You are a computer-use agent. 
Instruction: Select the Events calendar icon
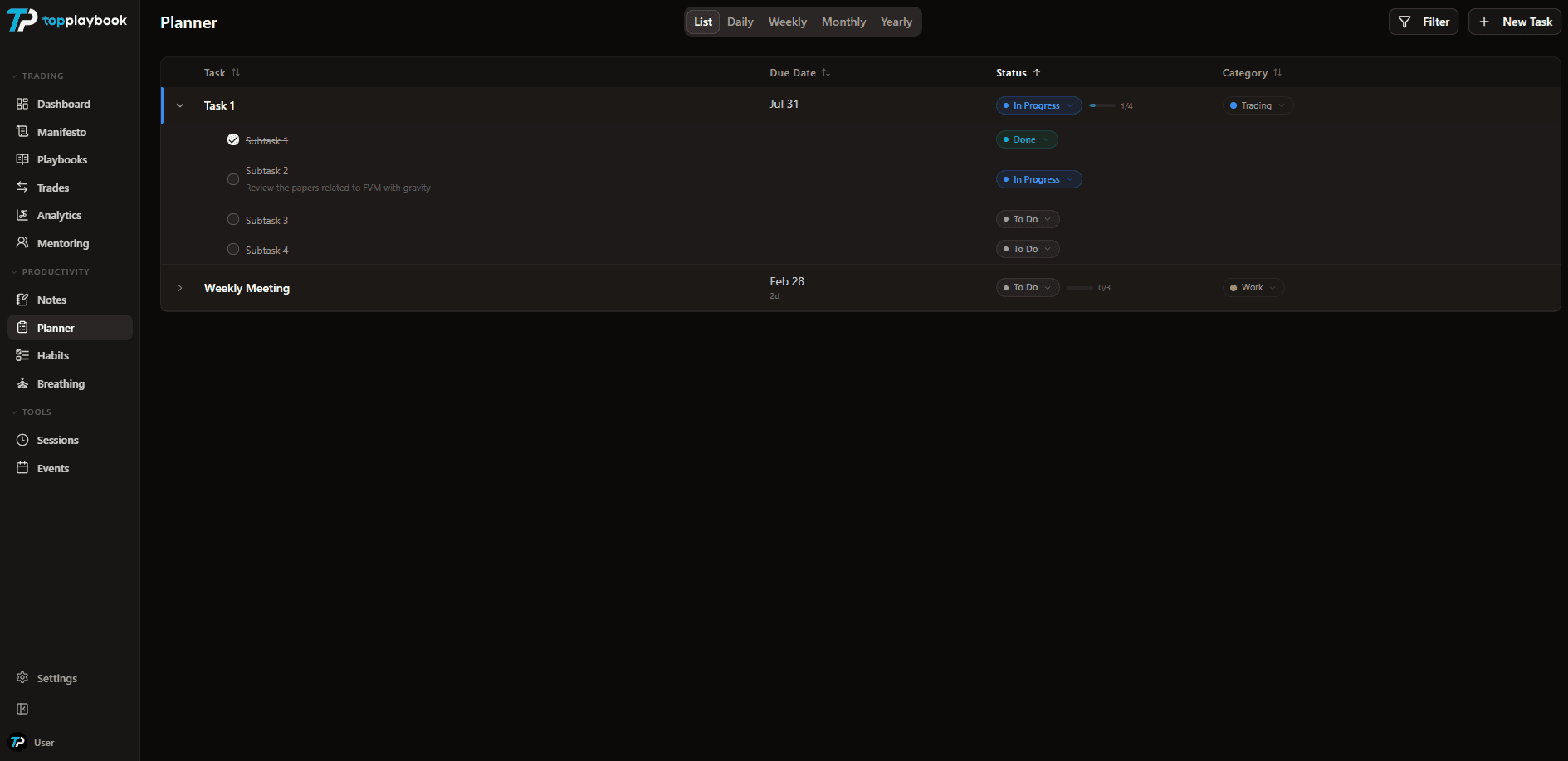23,468
